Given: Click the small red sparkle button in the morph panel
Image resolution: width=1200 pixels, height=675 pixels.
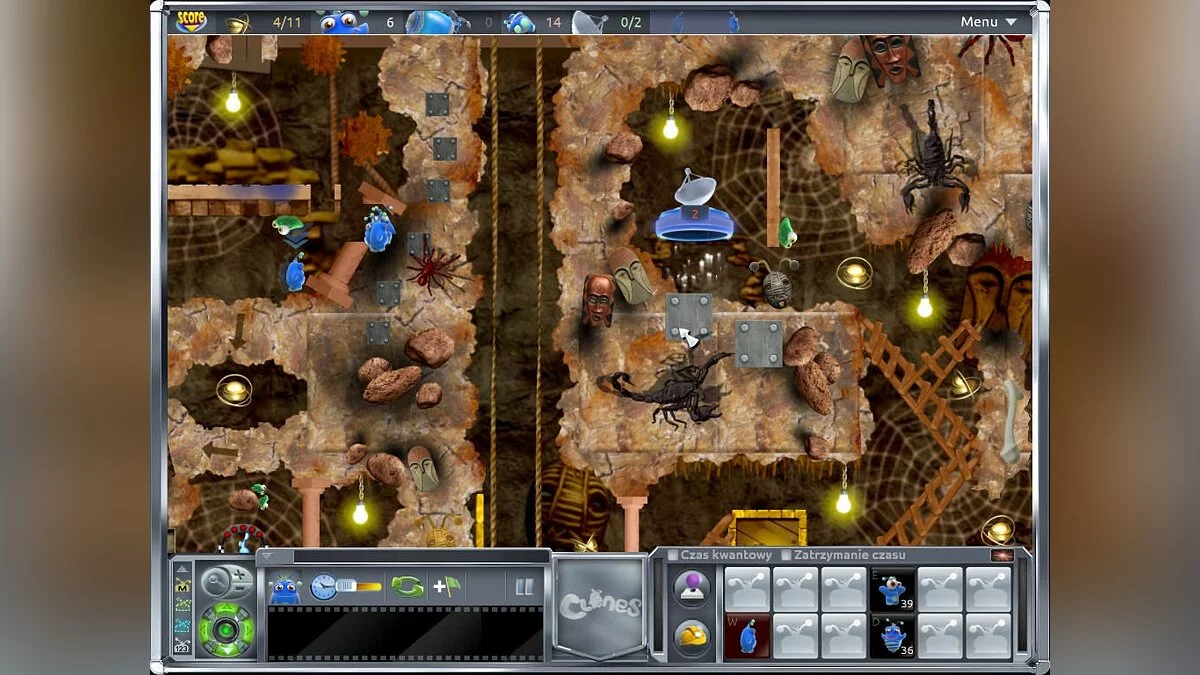Looking at the screenshot, I should click(x=1001, y=555).
